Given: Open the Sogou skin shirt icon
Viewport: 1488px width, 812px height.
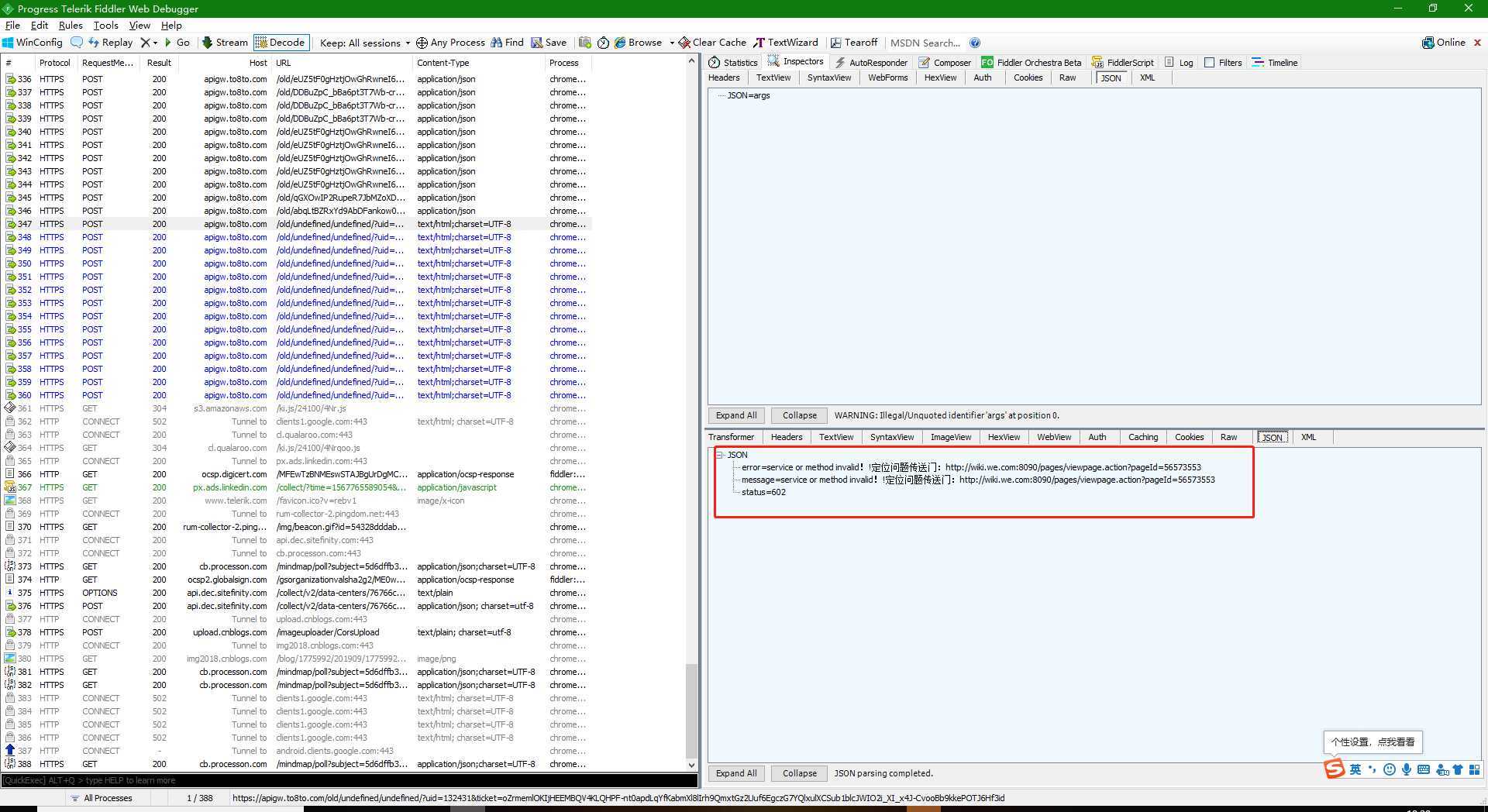Looking at the screenshot, I should [1457, 769].
